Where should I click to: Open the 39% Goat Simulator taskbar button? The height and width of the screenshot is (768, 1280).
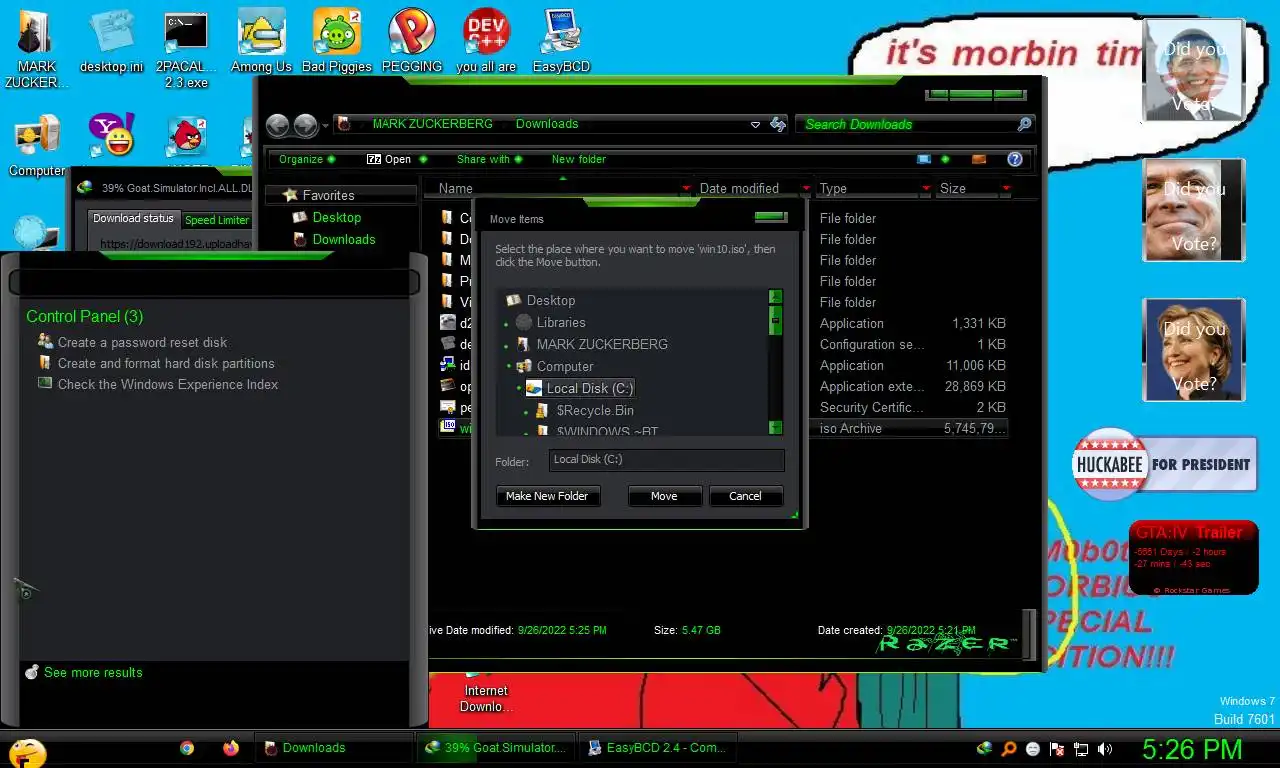tap(495, 747)
